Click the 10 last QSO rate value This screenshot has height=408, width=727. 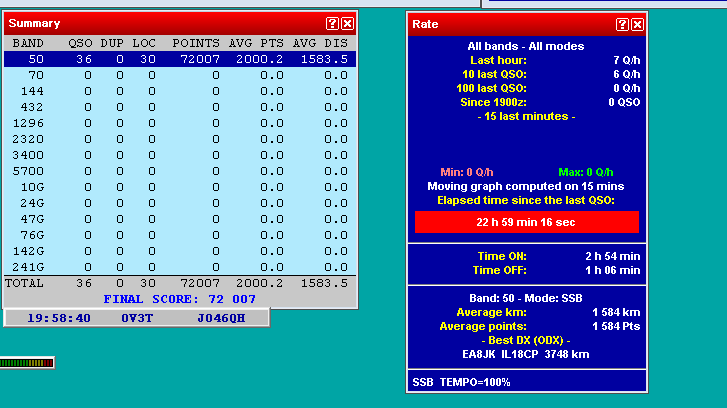pos(626,74)
